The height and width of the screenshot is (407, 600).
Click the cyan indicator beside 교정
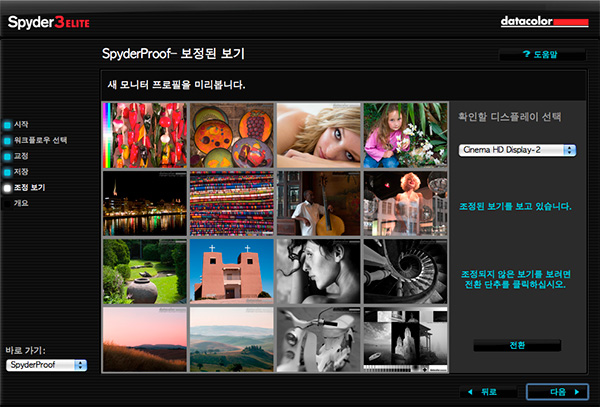(x=8, y=156)
